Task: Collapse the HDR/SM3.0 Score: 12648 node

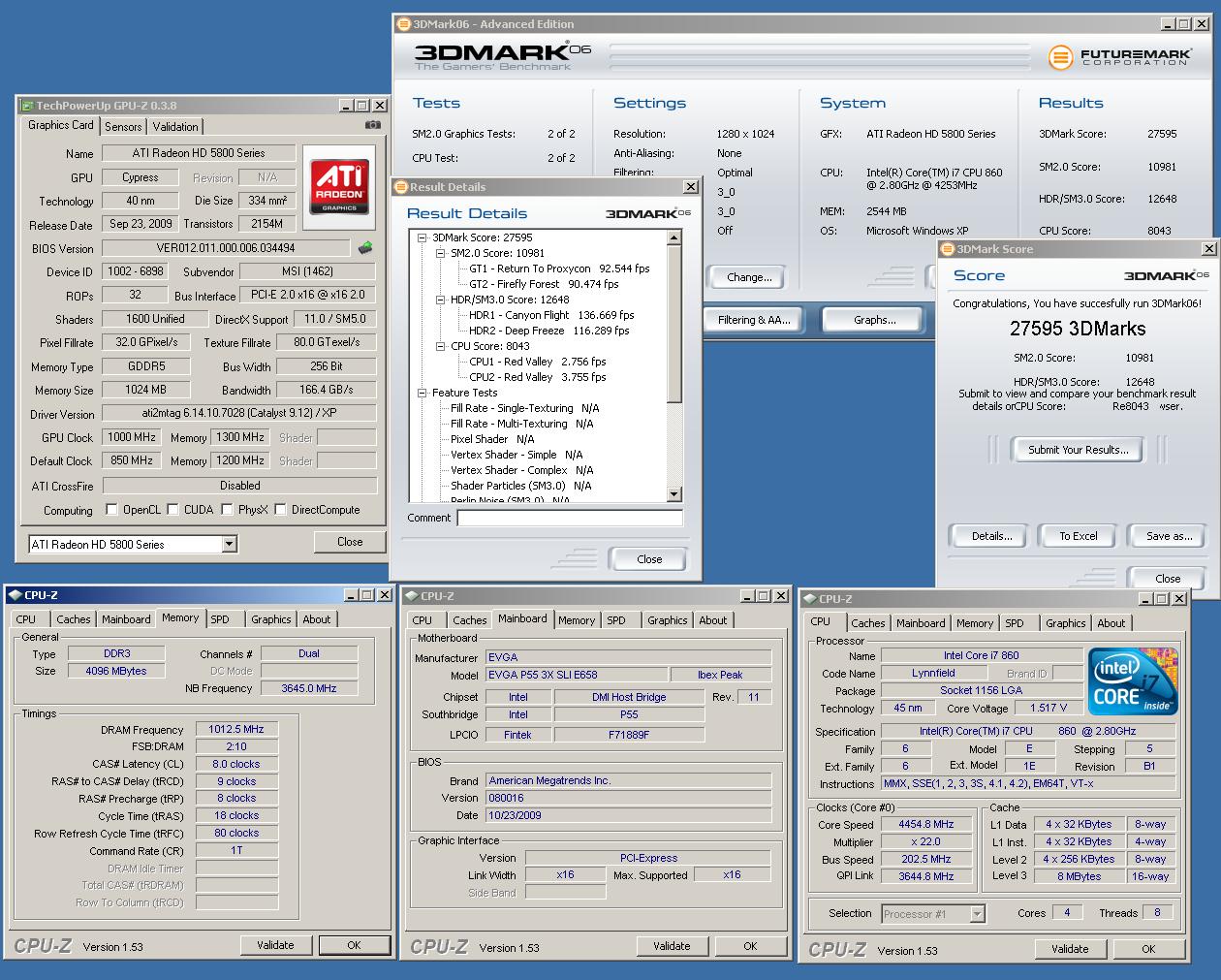Action: (x=441, y=300)
